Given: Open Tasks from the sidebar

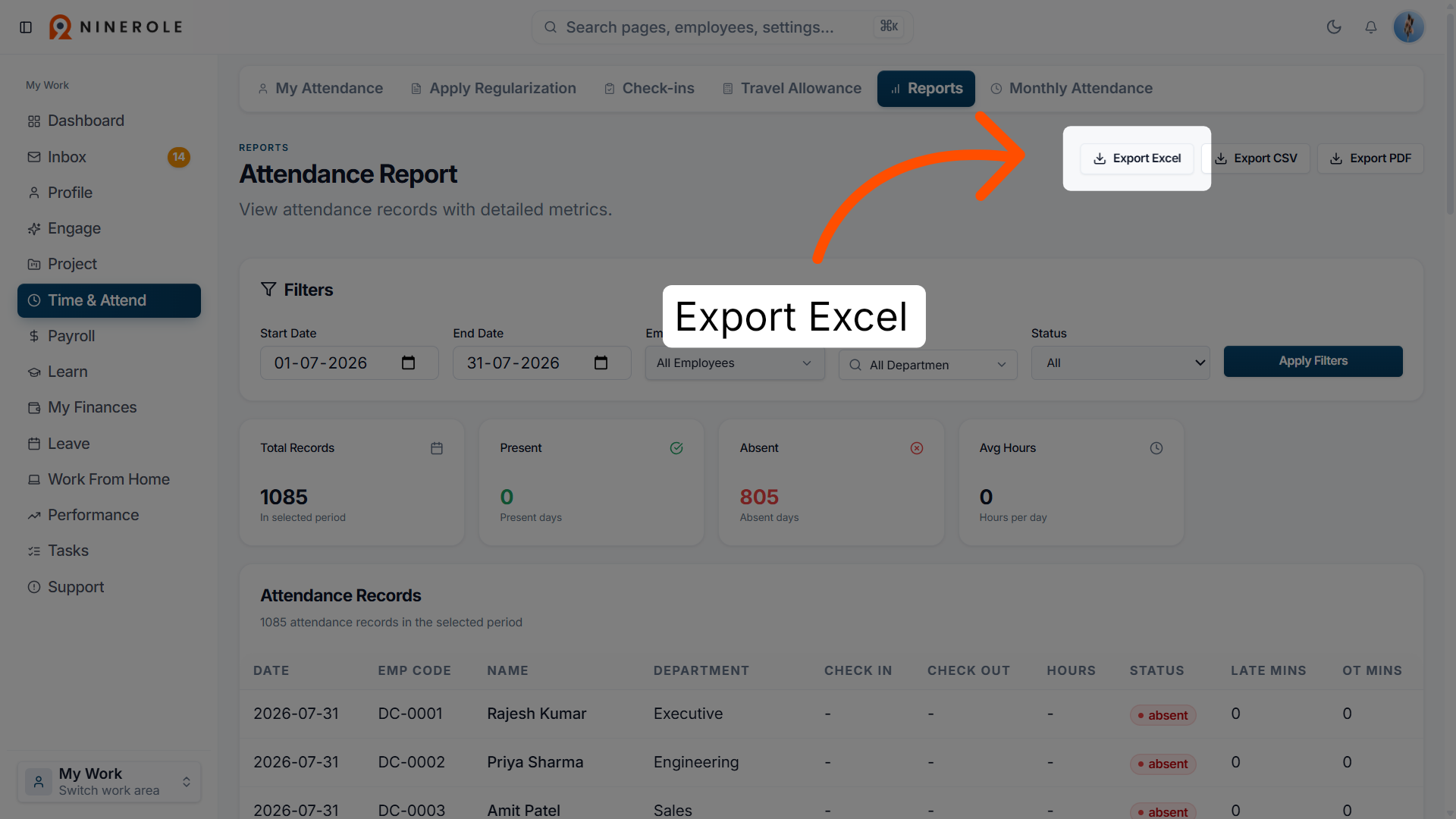Looking at the screenshot, I should (x=109, y=551).
